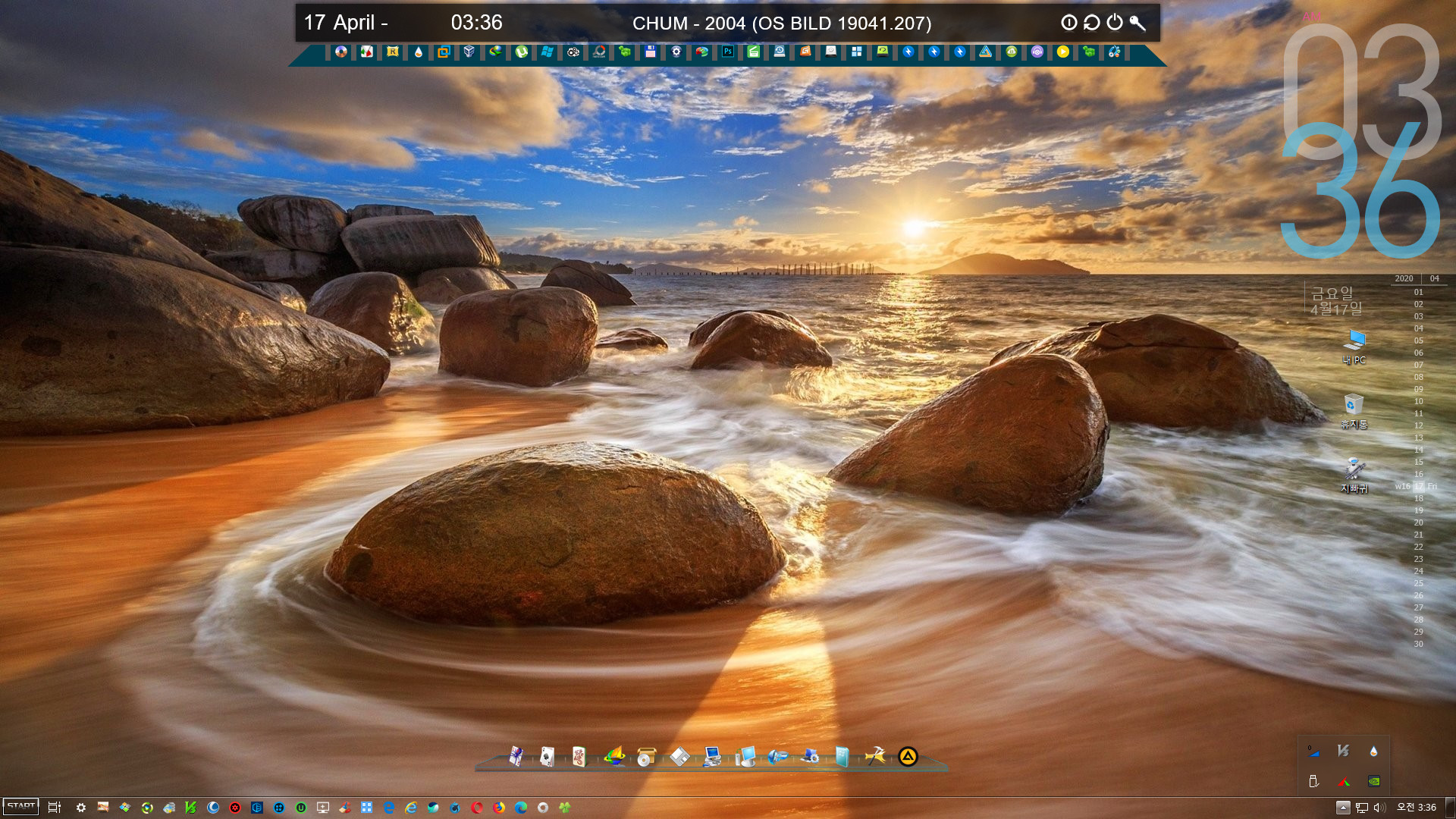Image resolution: width=1456 pixels, height=819 pixels.
Task: Launch Internet Explorer from the taskbar
Action: 411,808
